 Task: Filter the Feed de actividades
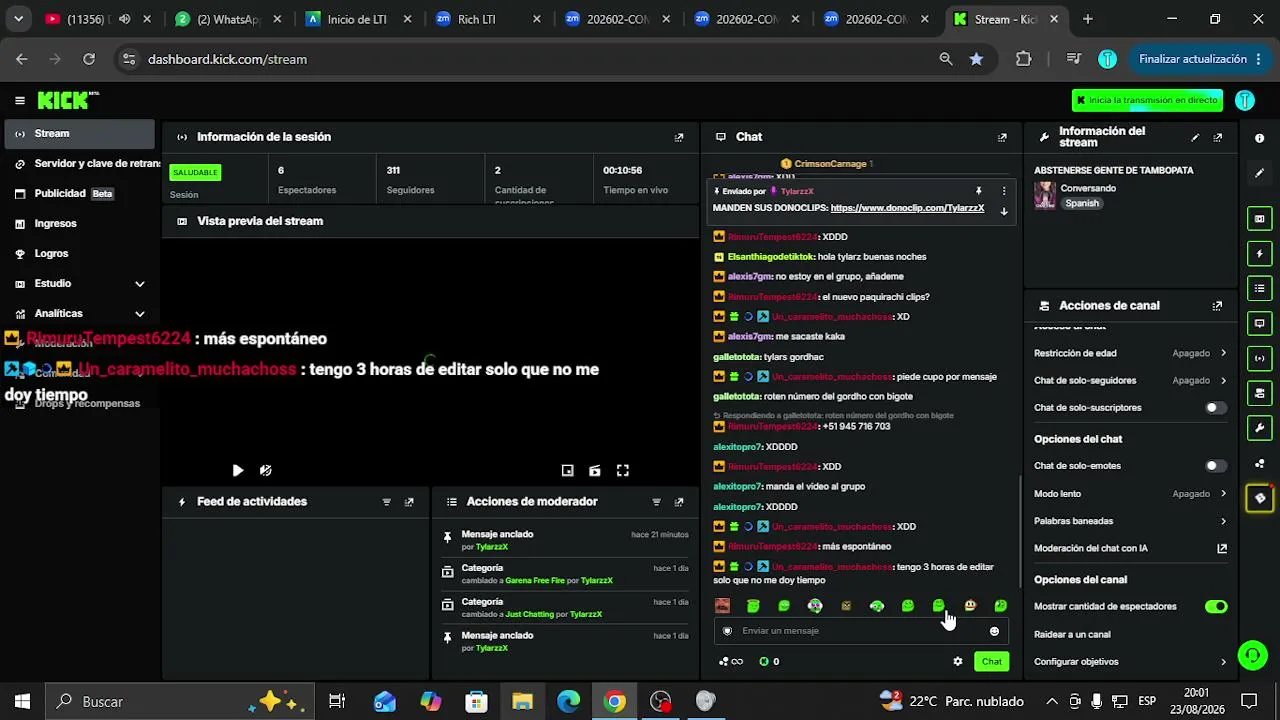387,502
